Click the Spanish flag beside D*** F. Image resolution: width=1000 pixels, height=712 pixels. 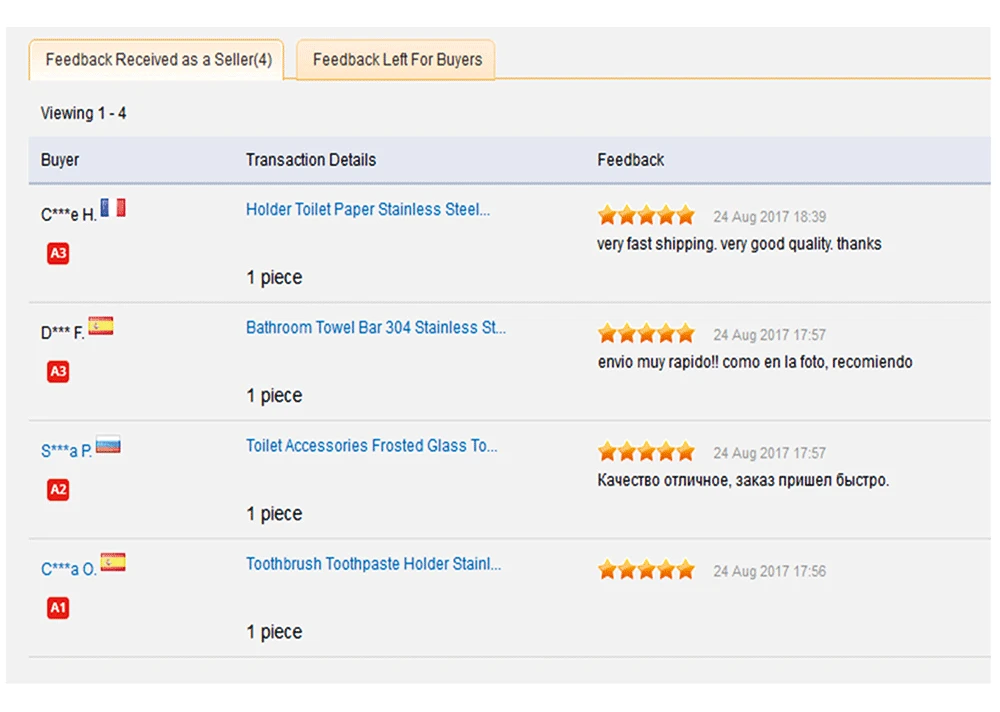pyautogui.click(x=101, y=326)
